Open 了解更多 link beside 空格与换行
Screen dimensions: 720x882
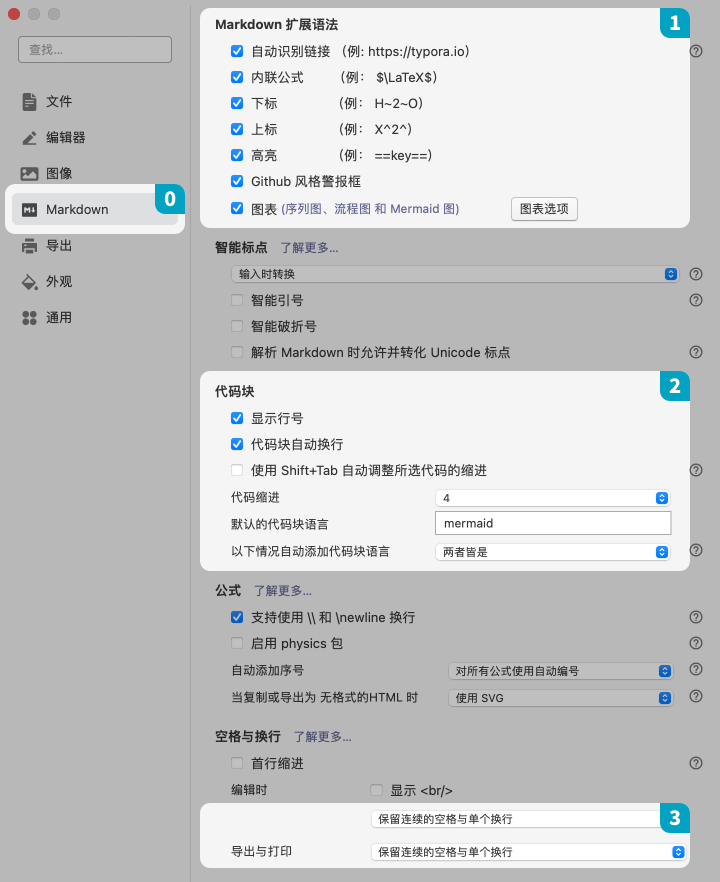tap(323, 736)
